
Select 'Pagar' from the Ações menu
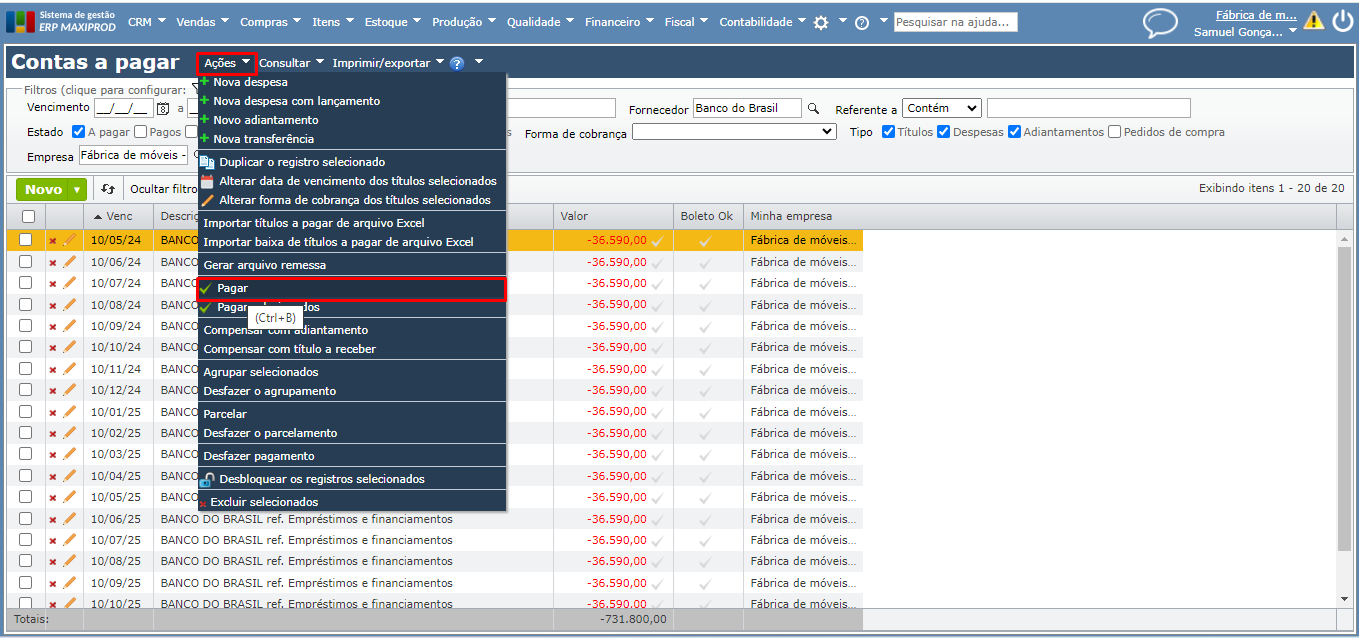point(232,288)
